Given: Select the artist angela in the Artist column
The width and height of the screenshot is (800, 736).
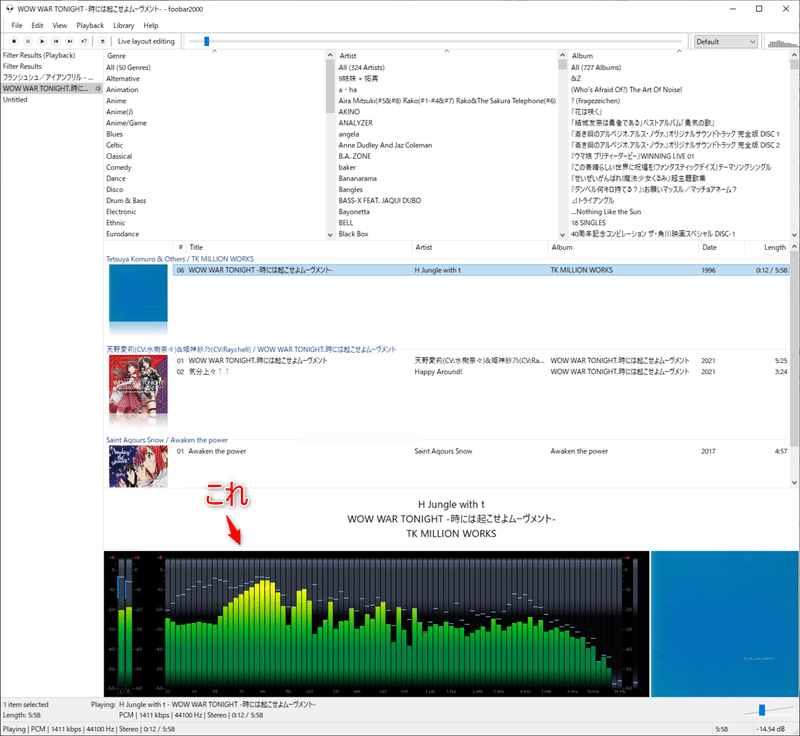Looking at the screenshot, I should click(x=352, y=134).
